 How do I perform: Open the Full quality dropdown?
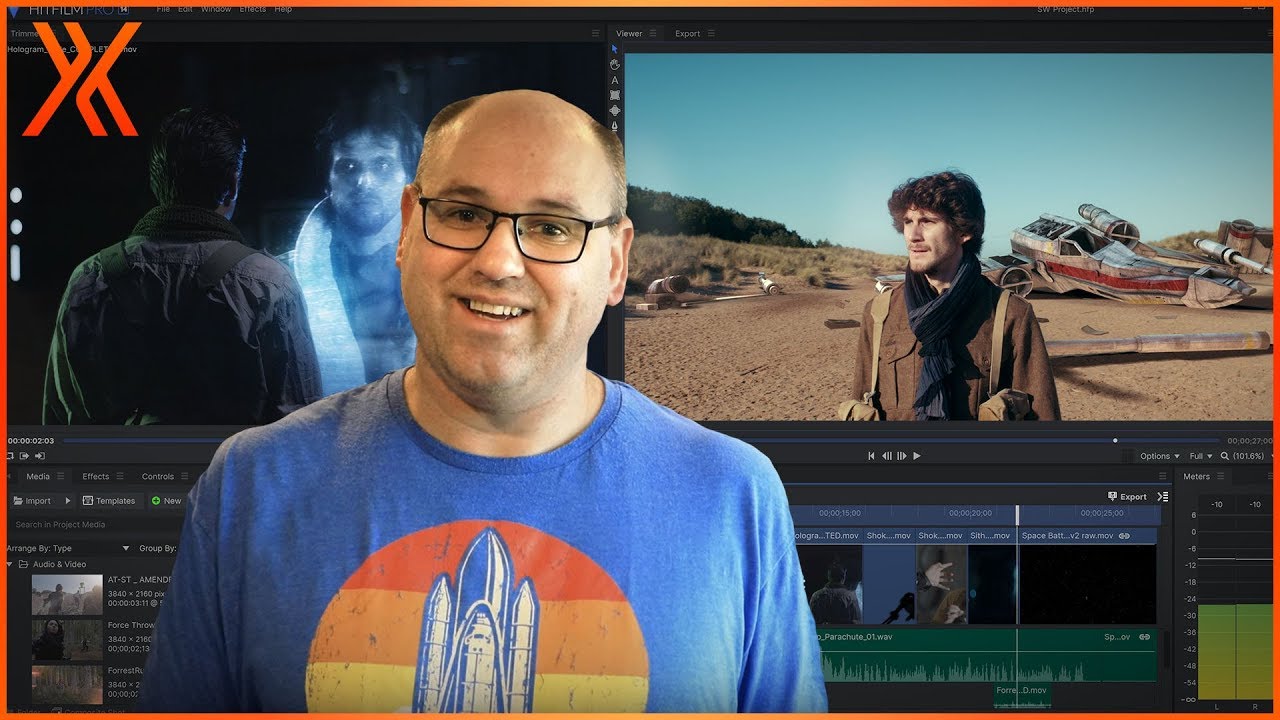point(1200,456)
